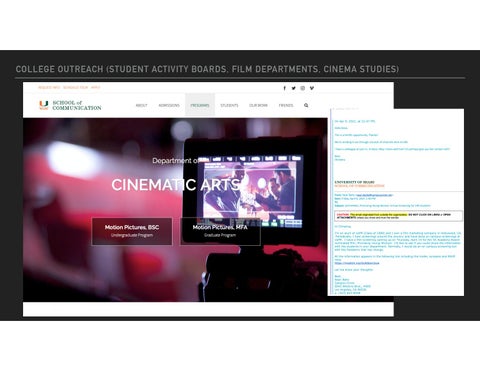The image size is (480, 371).
Task: Open the Admissions menu item
Action: (x=169, y=105)
